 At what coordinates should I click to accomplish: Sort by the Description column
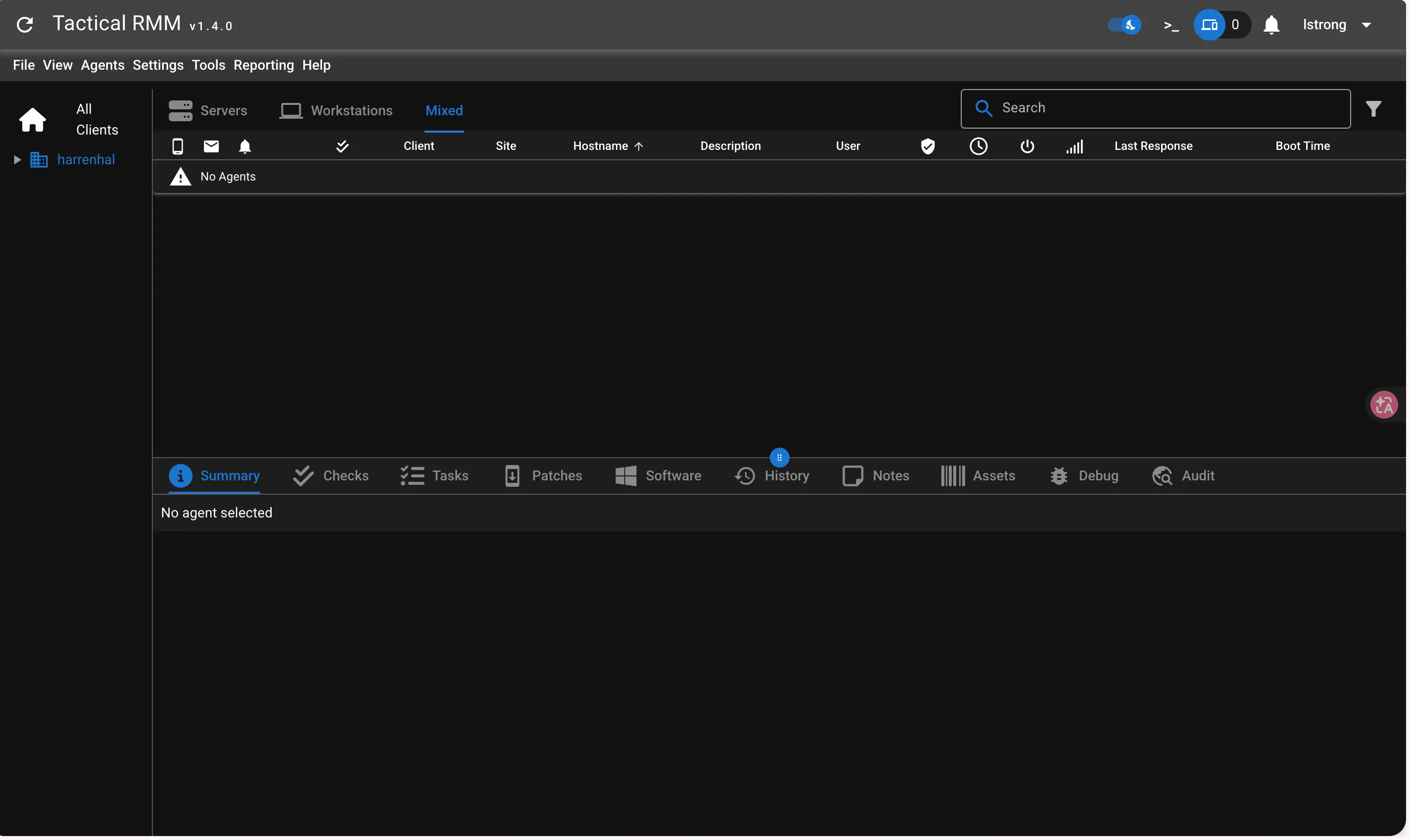[731, 146]
